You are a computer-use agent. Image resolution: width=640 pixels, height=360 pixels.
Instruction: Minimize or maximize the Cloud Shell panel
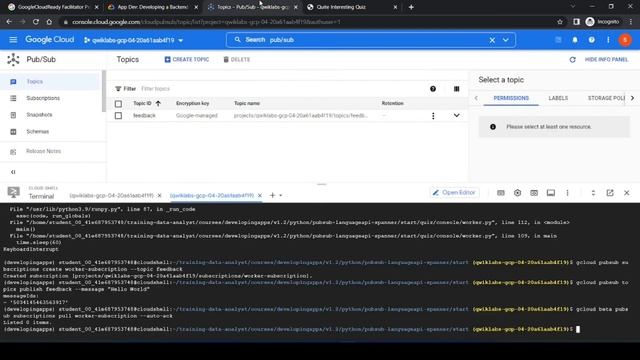(x=593, y=193)
